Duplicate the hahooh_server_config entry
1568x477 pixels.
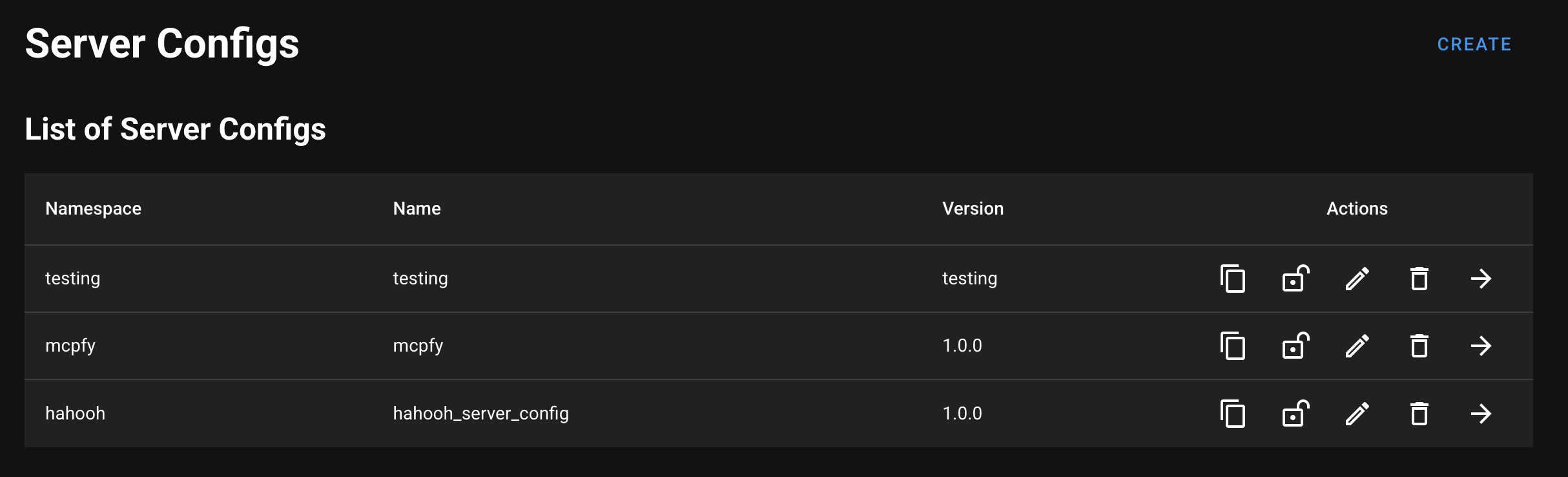[1233, 414]
